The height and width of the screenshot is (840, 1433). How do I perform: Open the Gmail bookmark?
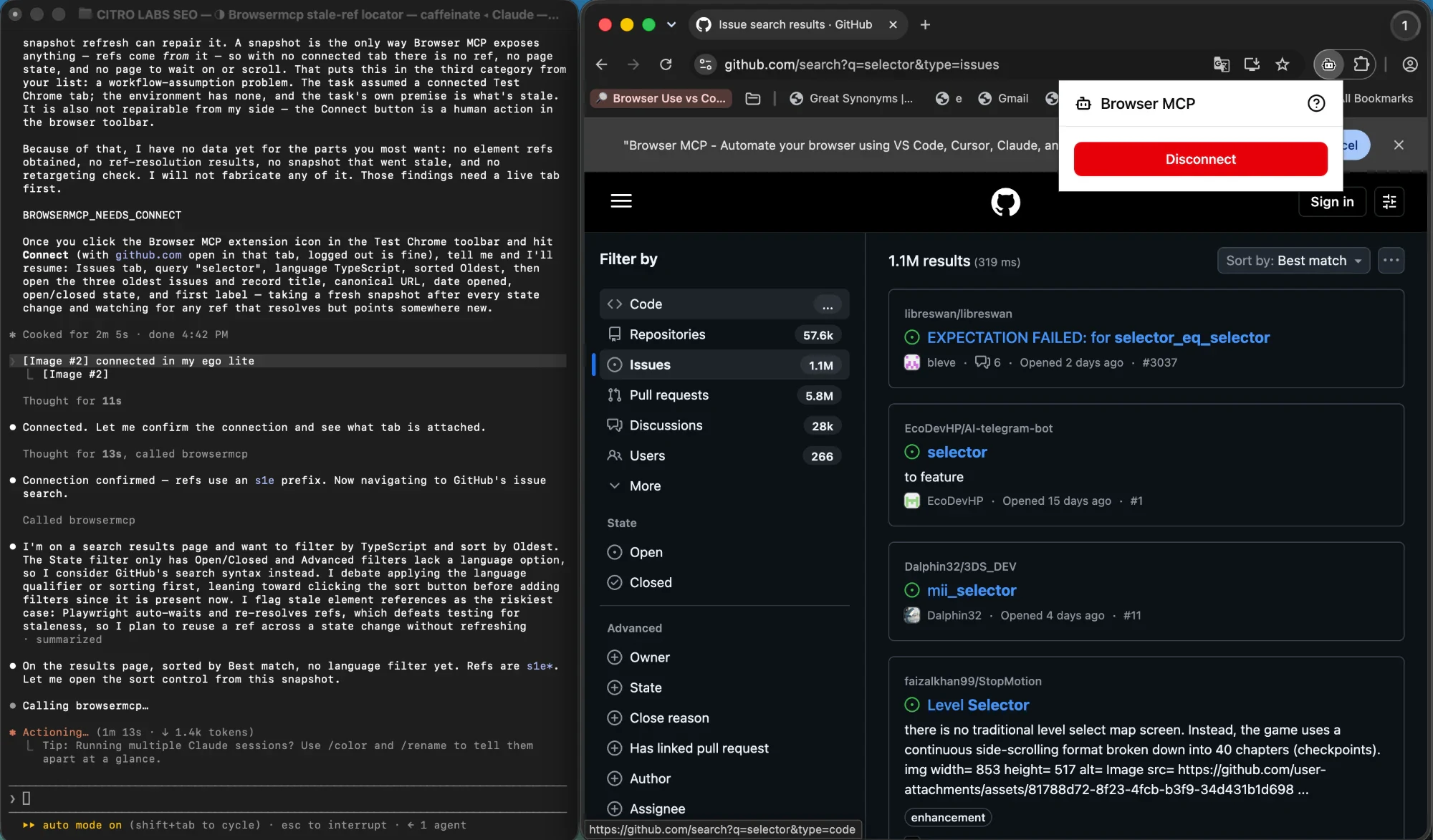(1003, 99)
